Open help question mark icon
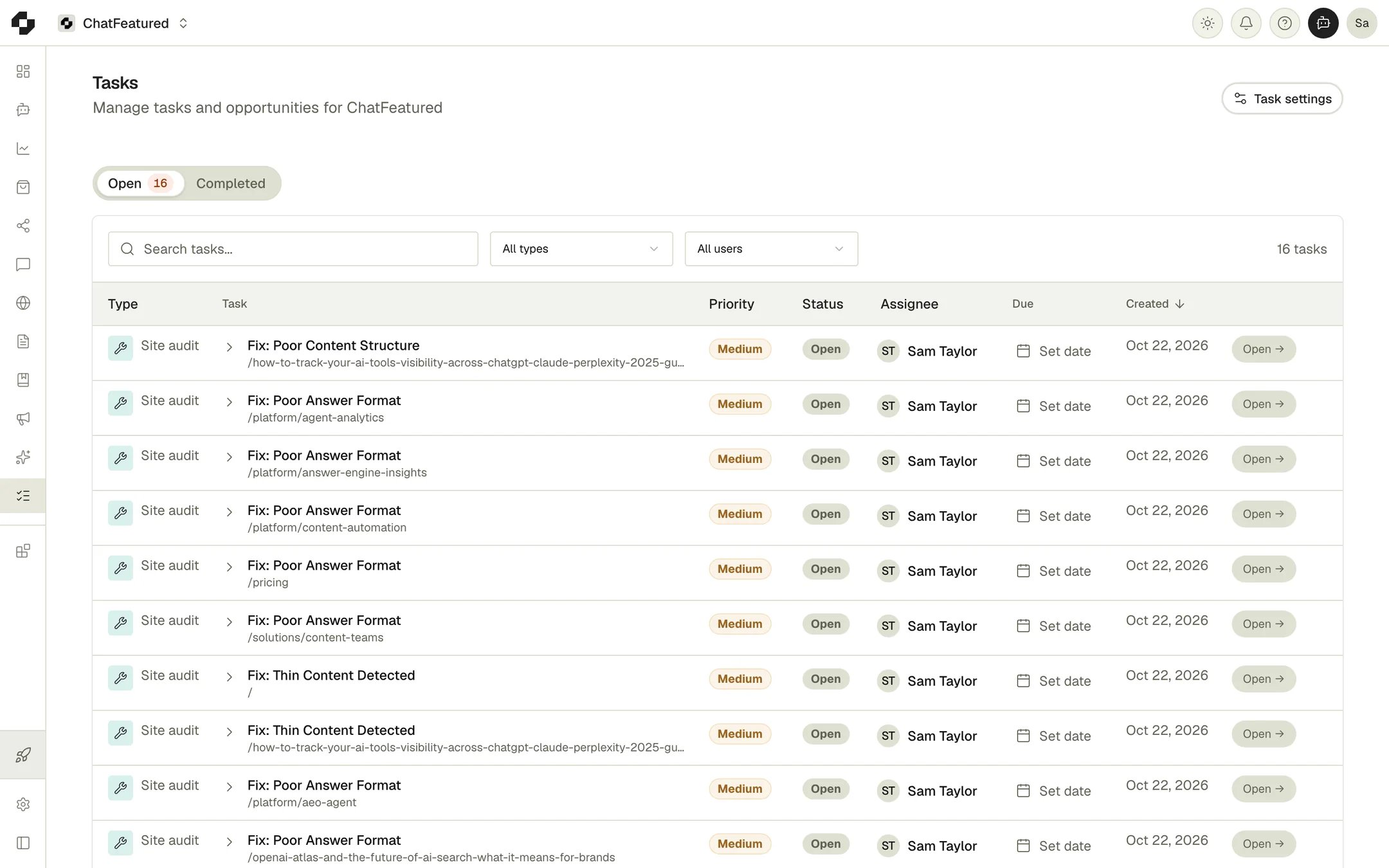Image resolution: width=1389 pixels, height=868 pixels. click(x=1284, y=23)
